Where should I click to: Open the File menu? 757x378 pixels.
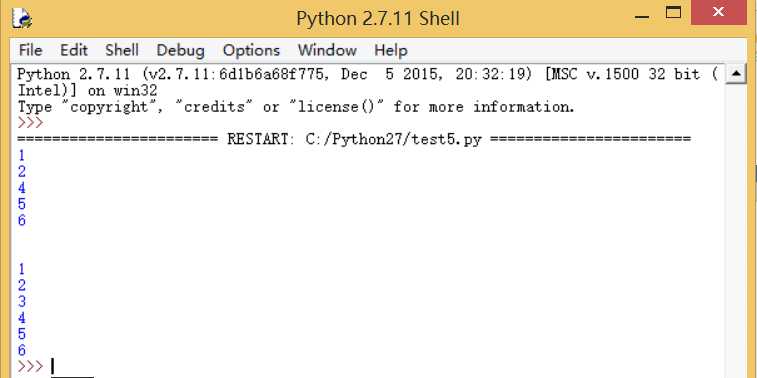[30, 50]
